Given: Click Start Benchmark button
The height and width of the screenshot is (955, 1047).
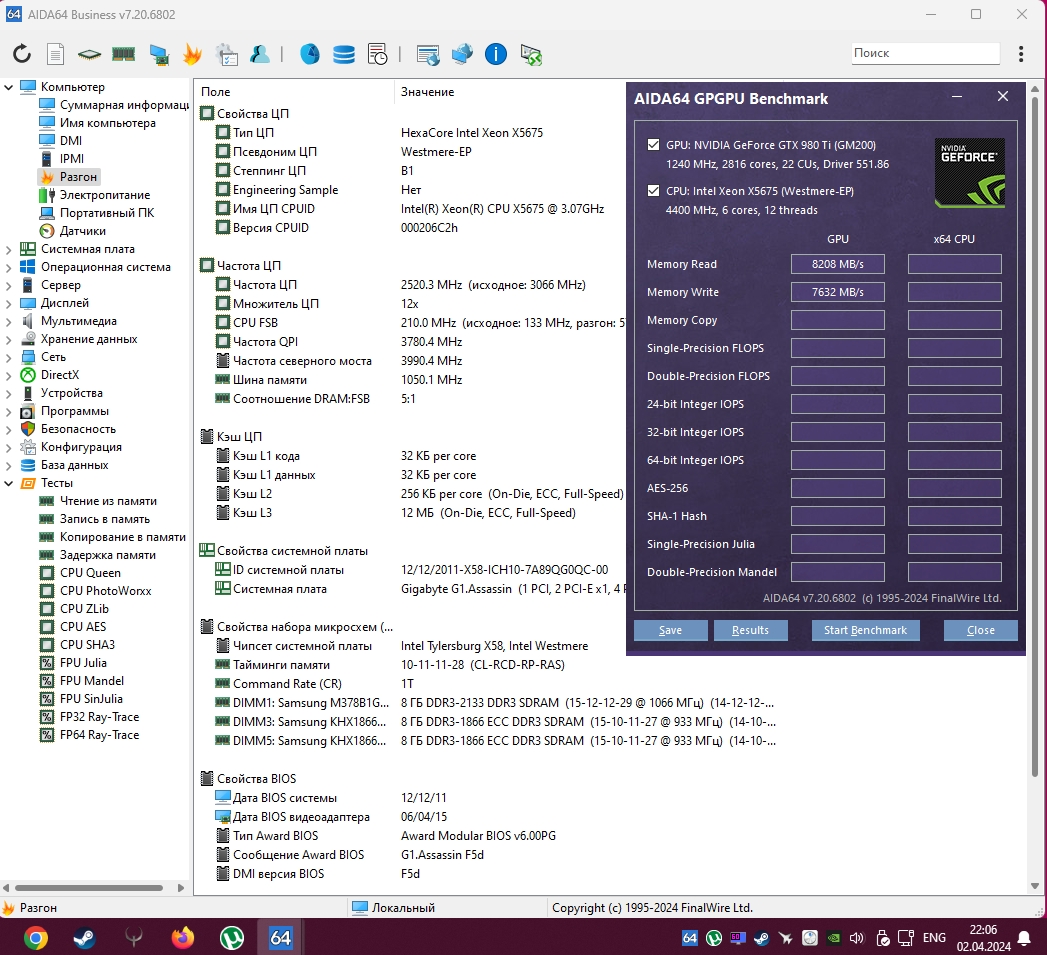Looking at the screenshot, I should 865,630.
